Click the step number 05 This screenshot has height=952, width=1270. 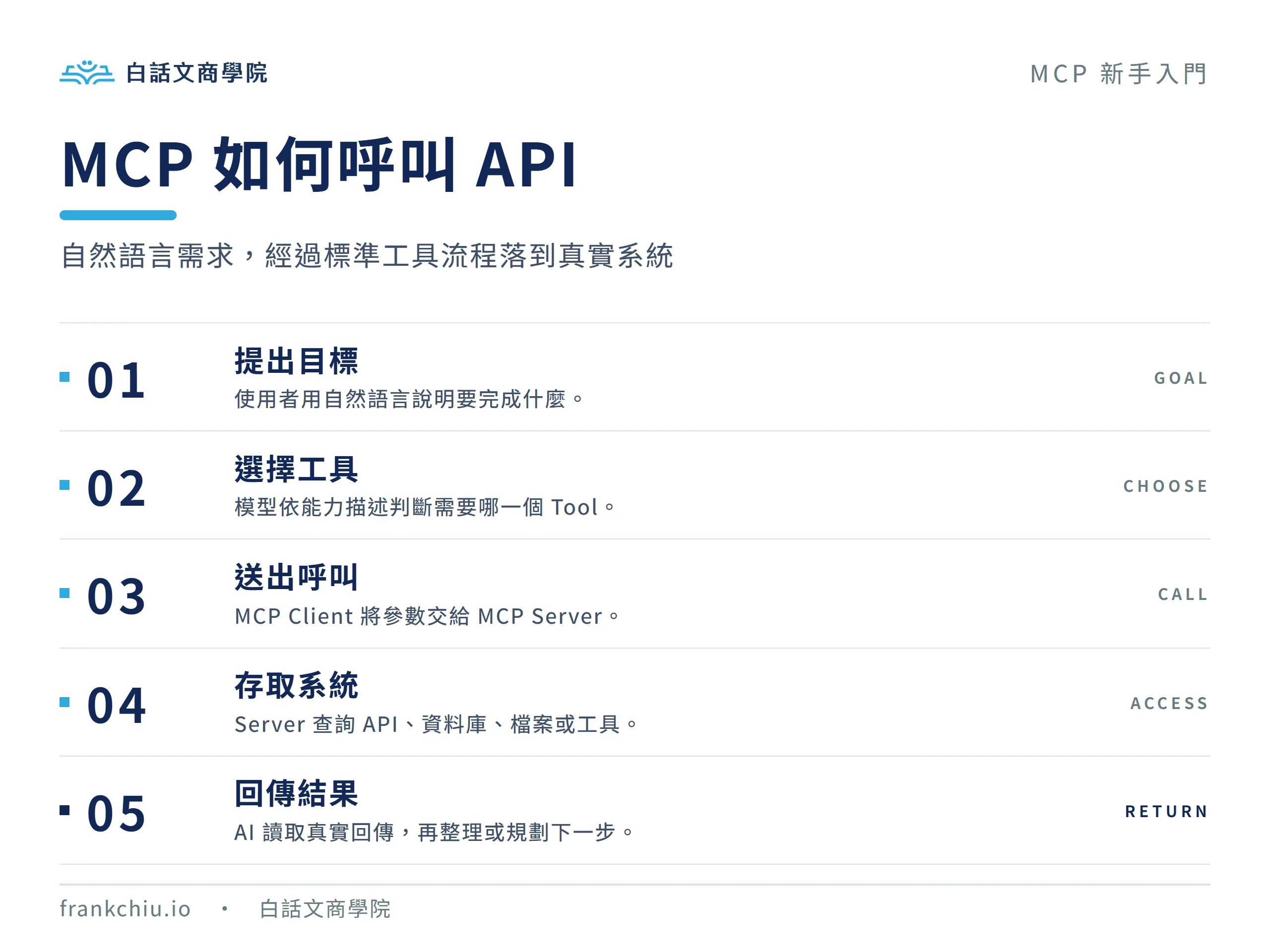(116, 813)
